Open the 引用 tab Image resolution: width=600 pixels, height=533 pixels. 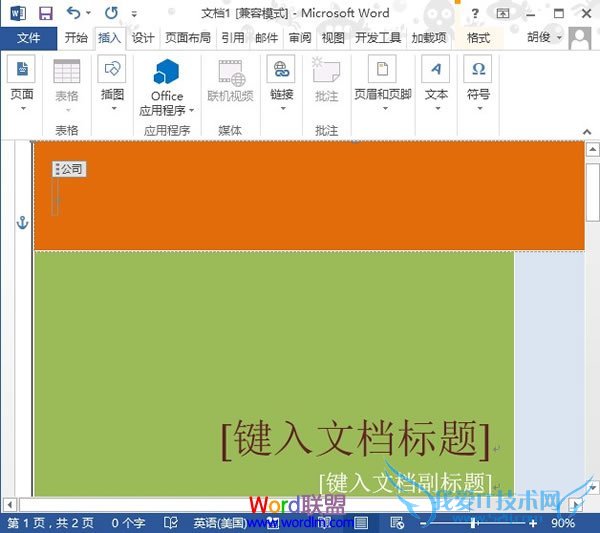[x=233, y=38]
